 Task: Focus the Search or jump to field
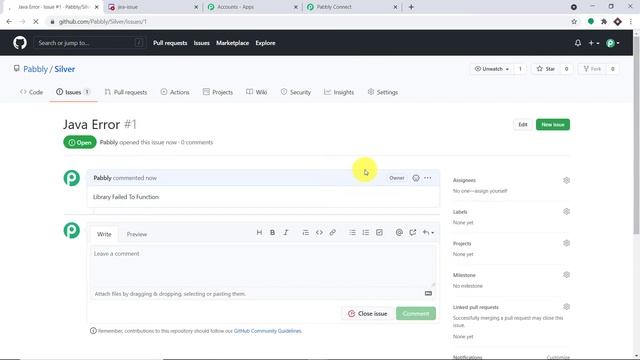89,43
